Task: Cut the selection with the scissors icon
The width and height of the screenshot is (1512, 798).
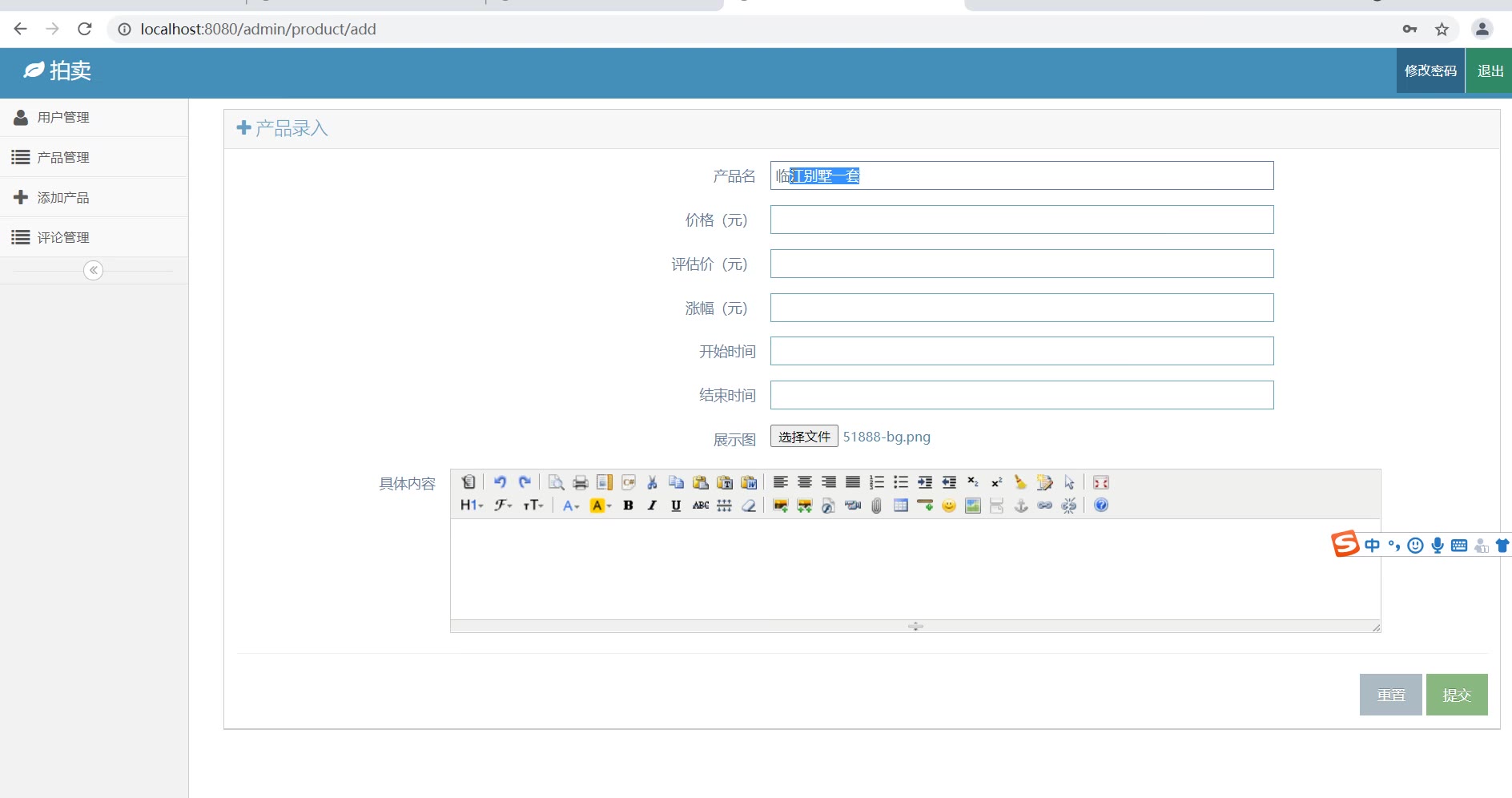Action: coord(653,482)
